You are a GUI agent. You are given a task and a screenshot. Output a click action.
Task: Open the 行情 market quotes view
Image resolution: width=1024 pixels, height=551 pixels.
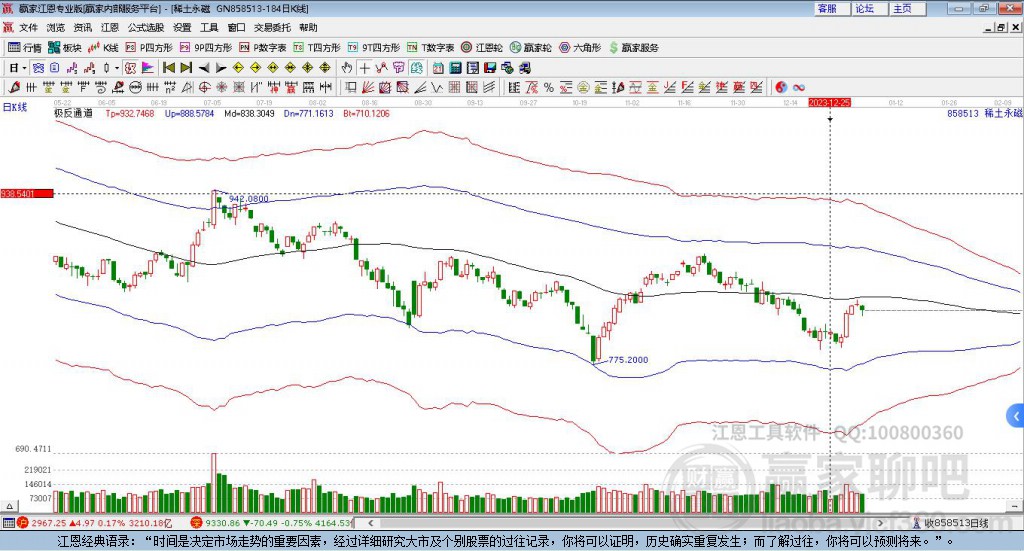[x=25, y=48]
